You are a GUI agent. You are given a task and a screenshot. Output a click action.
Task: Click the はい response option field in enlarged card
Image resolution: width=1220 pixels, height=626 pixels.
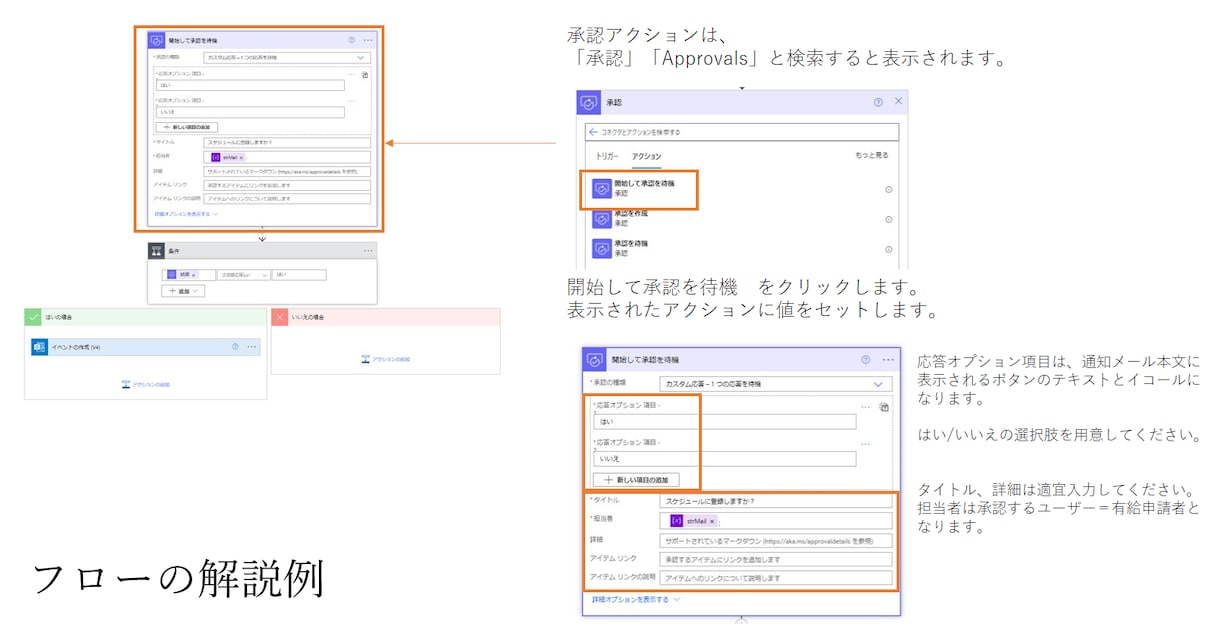pyautogui.click(x=725, y=422)
